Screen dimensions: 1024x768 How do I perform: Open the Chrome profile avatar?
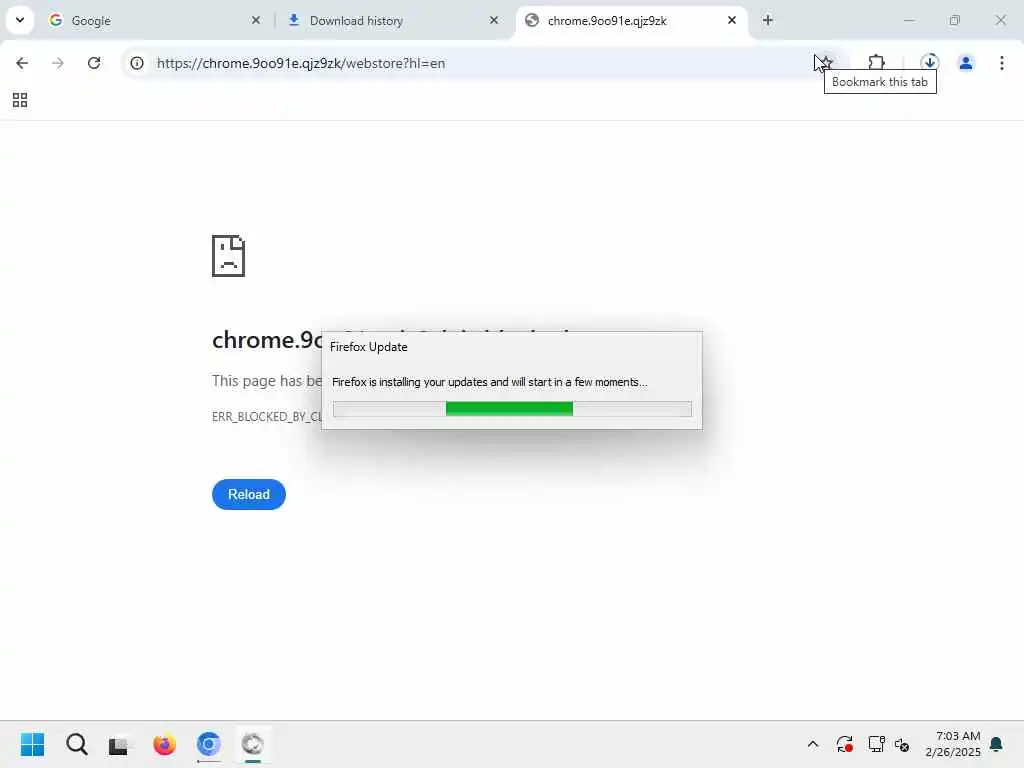pos(965,63)
